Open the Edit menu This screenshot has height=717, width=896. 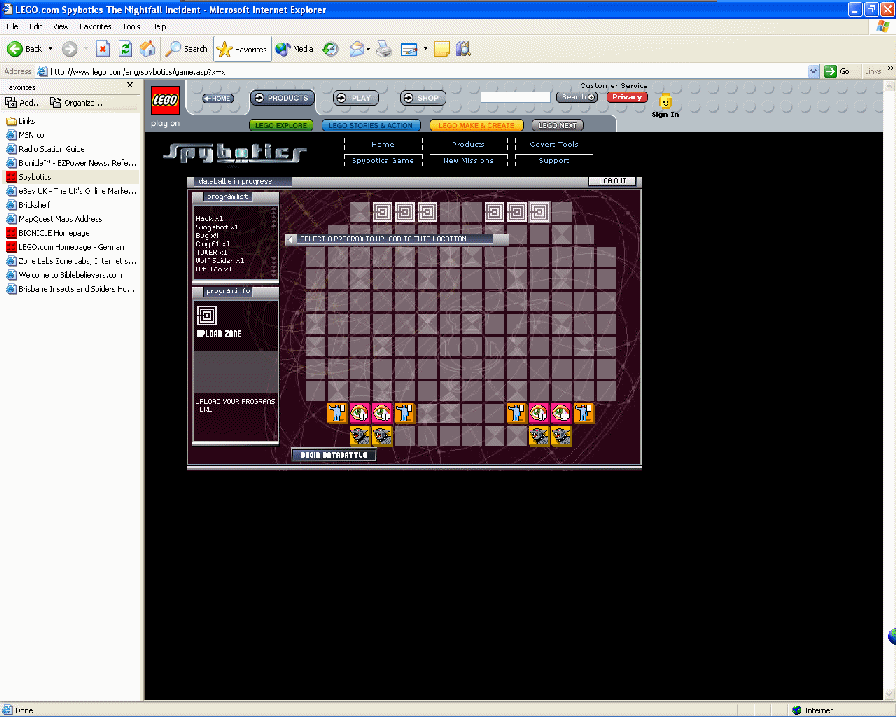pyautogui.click(x=35, y=26)
